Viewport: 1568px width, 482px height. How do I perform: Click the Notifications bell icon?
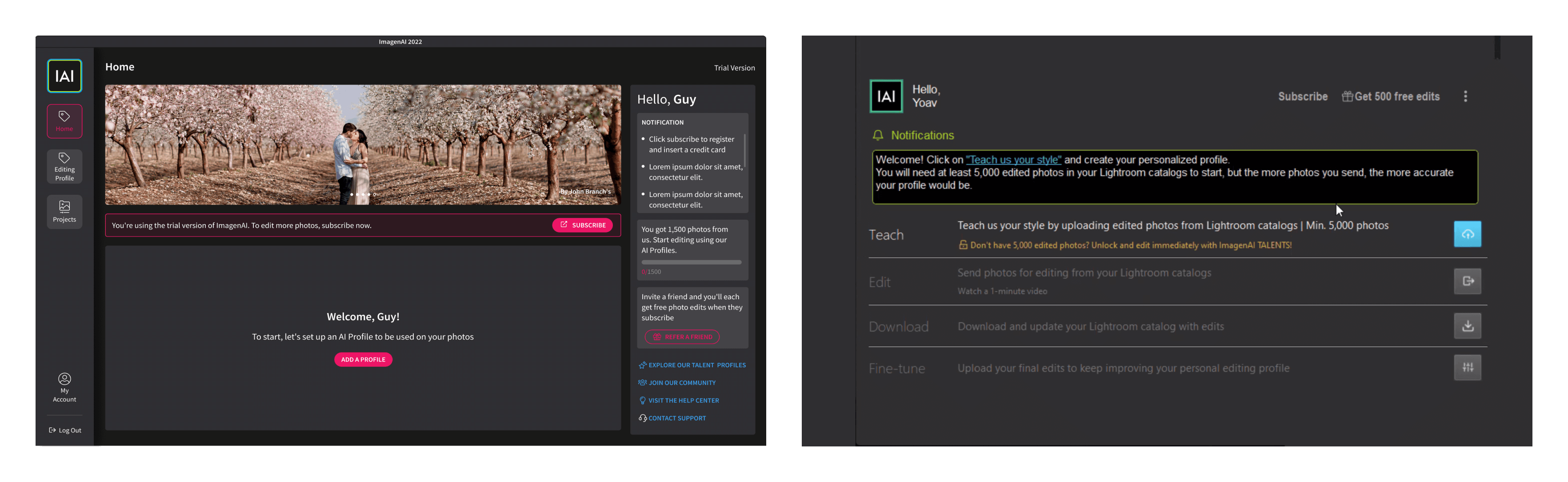878,135
